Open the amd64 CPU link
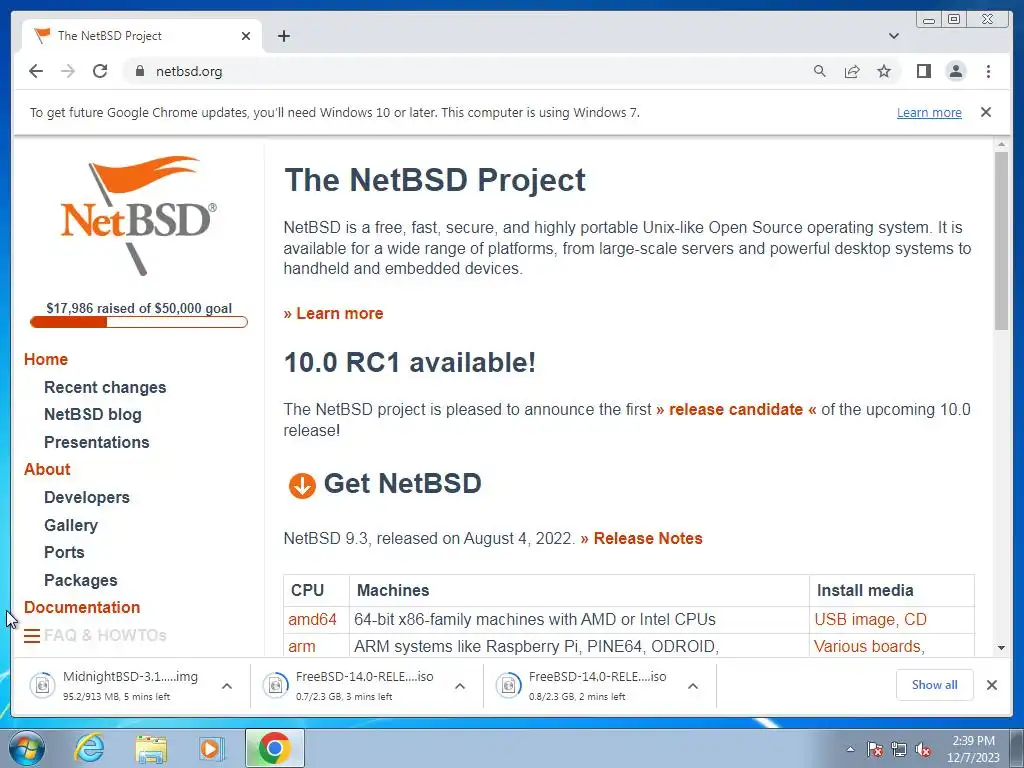The image size is (1024, 768). [x=312, y=619]
